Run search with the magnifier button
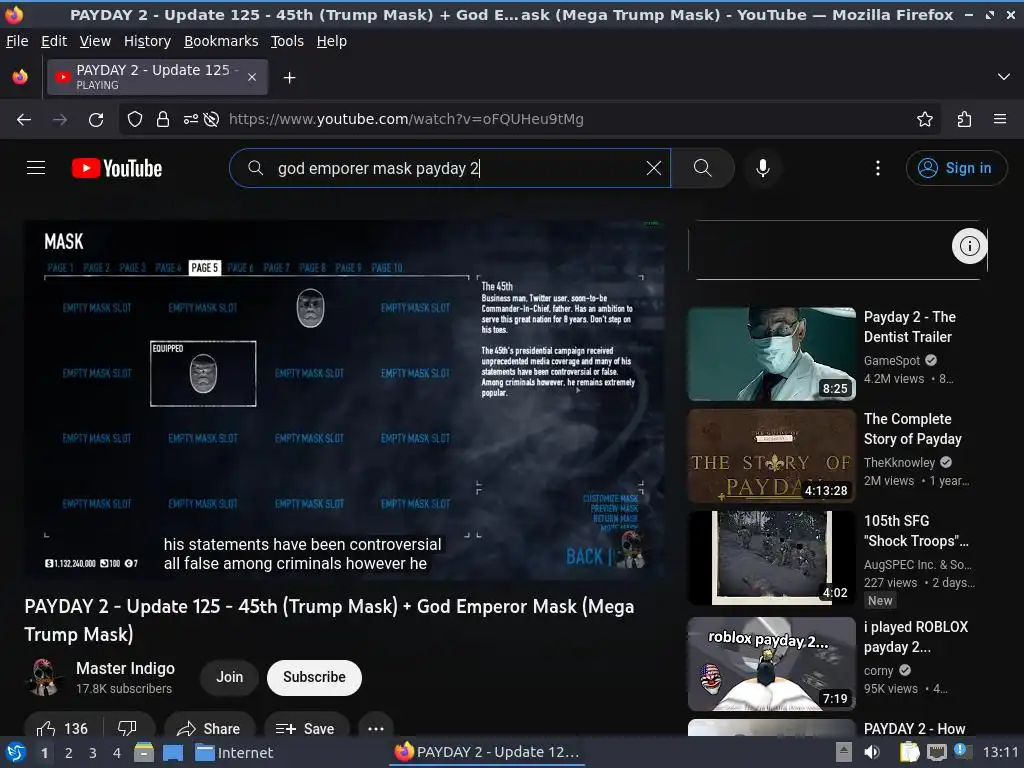Viewport: 1024px width, 768px height. click(703, 168)
